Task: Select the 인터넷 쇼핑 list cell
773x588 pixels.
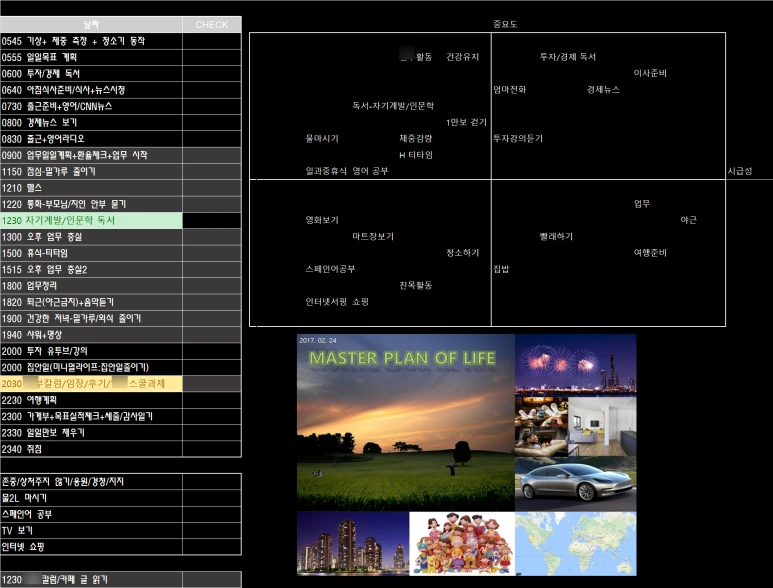Action: tap(91, 547)
